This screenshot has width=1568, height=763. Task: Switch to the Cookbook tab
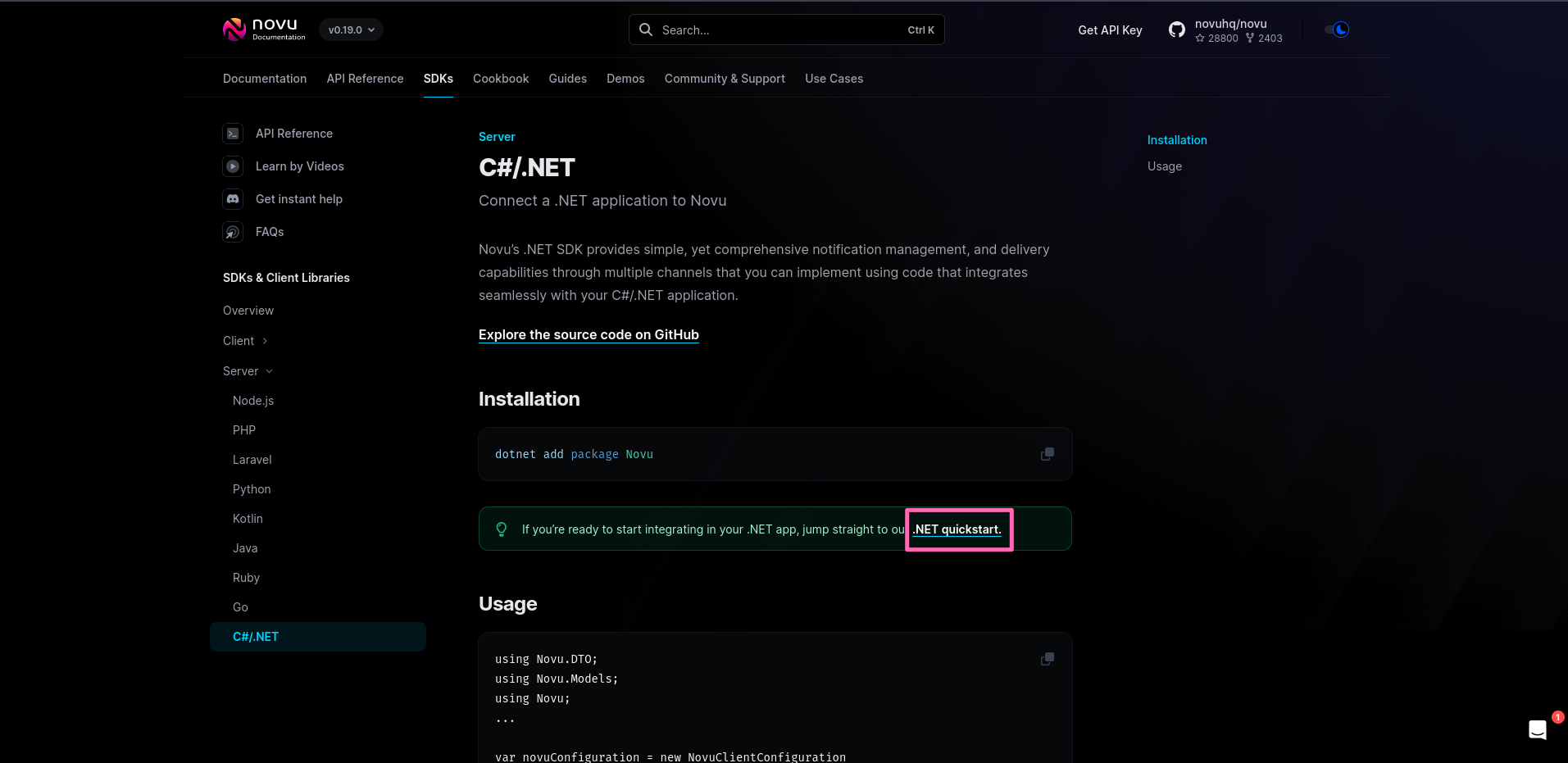coord(500,78)
